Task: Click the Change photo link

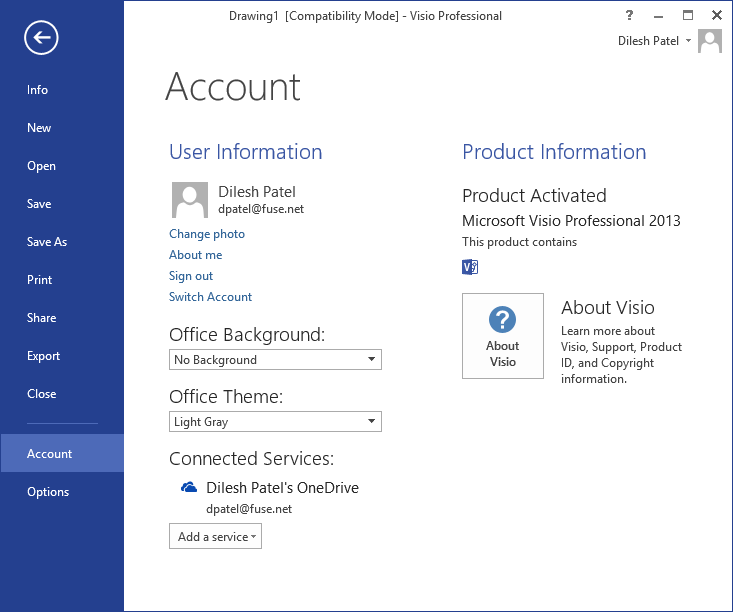Action: 207,234
